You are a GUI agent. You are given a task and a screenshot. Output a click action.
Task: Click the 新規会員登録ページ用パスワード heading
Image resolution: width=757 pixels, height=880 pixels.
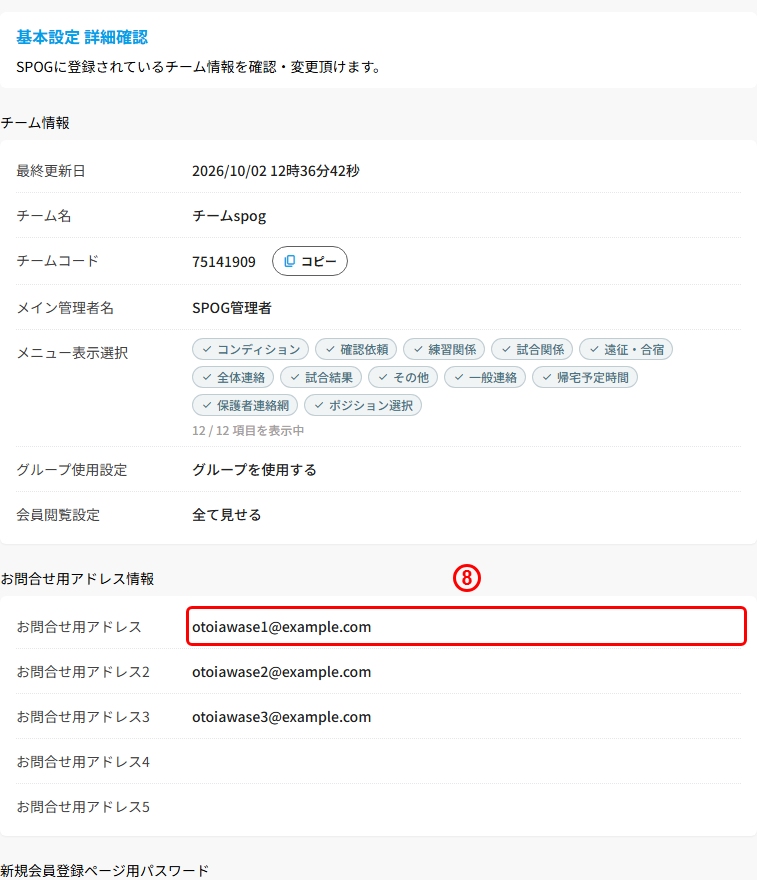[104, 870]
